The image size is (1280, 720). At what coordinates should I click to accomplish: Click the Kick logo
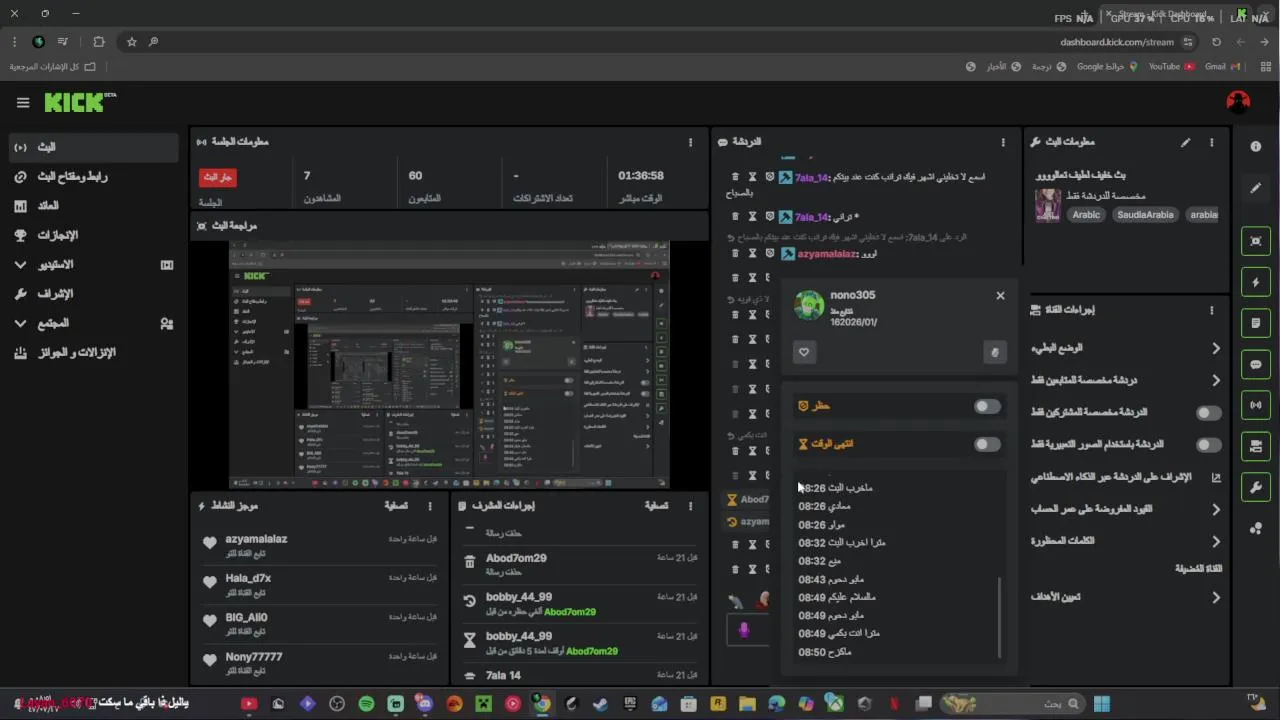pyautogui.click(x=79, y=102)
